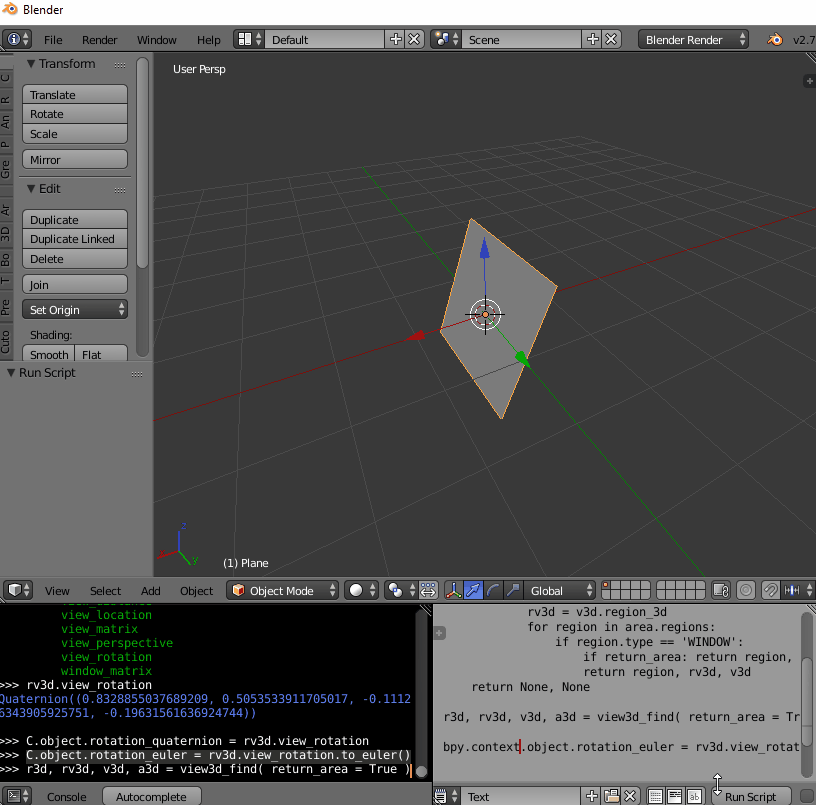
Task: Open the File menu
Action: (53, 40)
